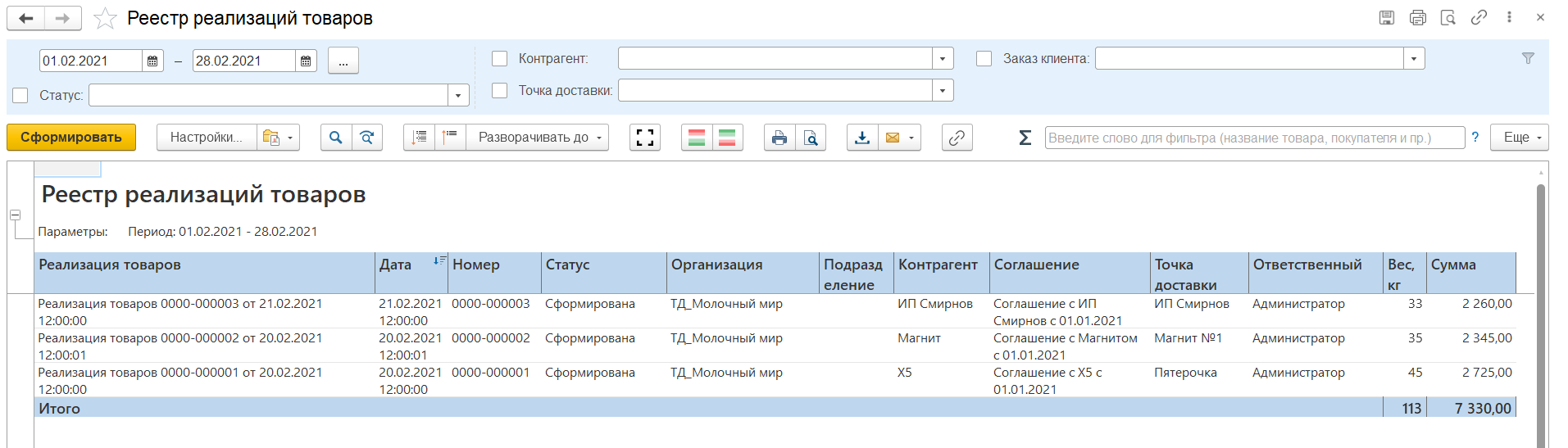Image resolution: width=1568 pixels, height=448 pixels.
Task: Open the Еще menu
Action: (x=1519, y=138)
